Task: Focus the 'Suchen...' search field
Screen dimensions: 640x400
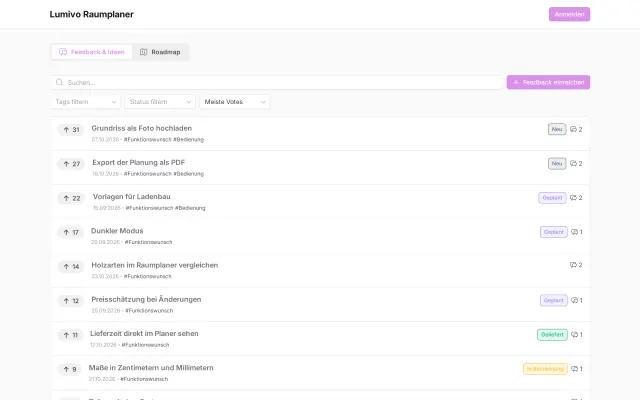Action: tap(277, 82)
